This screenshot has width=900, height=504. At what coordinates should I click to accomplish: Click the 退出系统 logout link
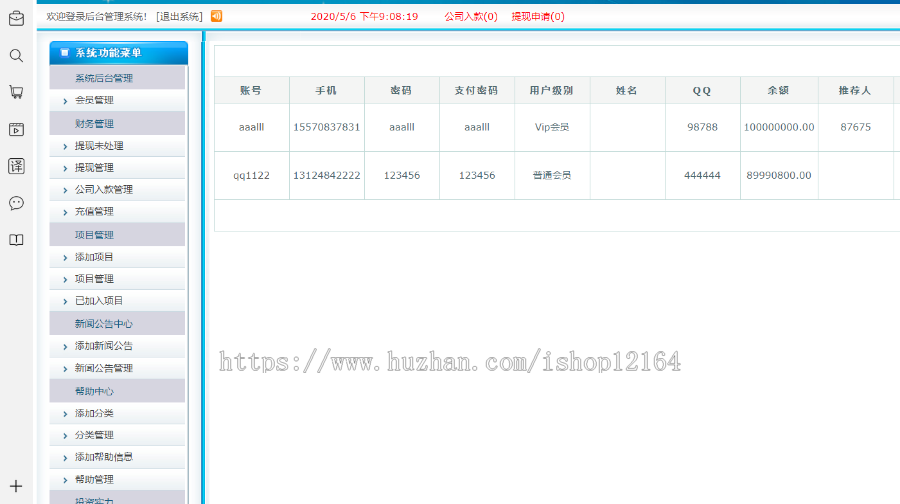click(180, 17)
